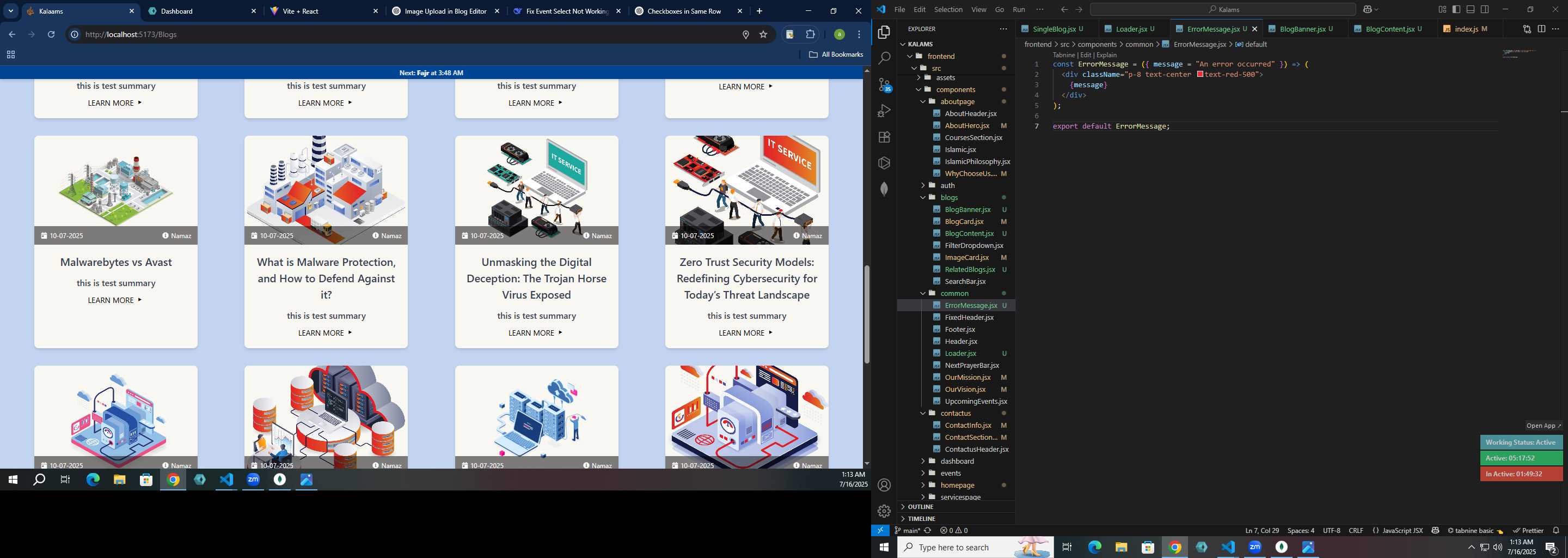Click the main git branch in status bar
The width and height of the screenshot is (1568, 558).
[907, 531]
